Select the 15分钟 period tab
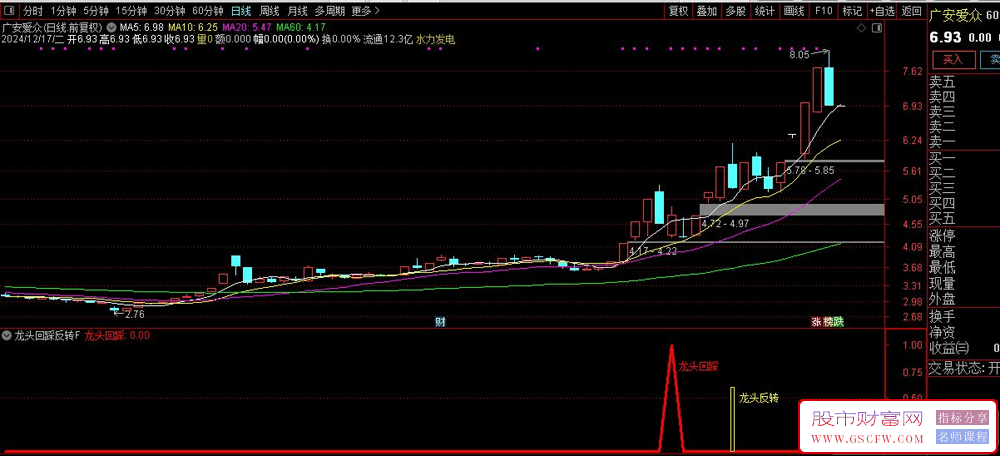 click(131, 11)
